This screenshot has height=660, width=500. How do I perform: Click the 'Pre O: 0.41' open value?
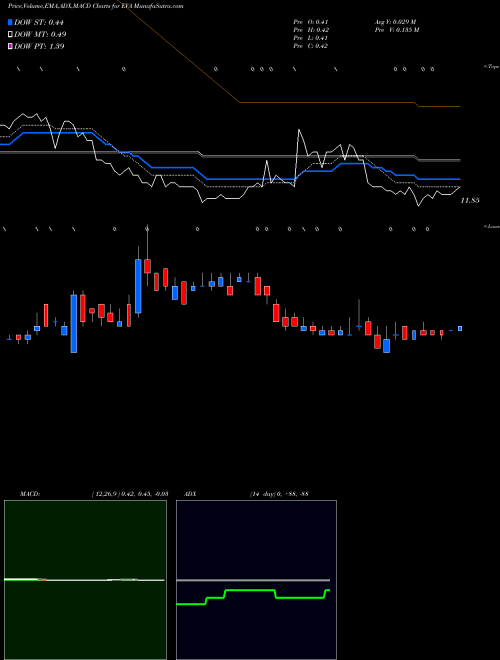[311, 21]
